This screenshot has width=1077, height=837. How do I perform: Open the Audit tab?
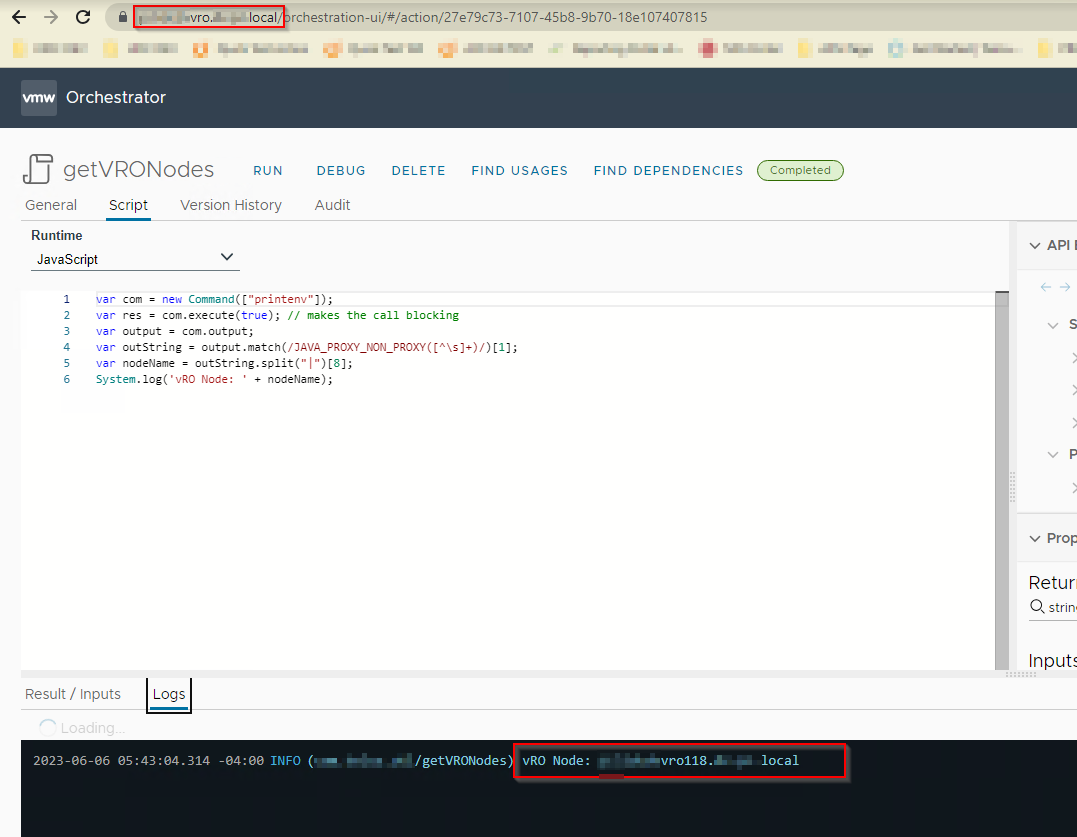pyautogui.click(x=332, y=205)
